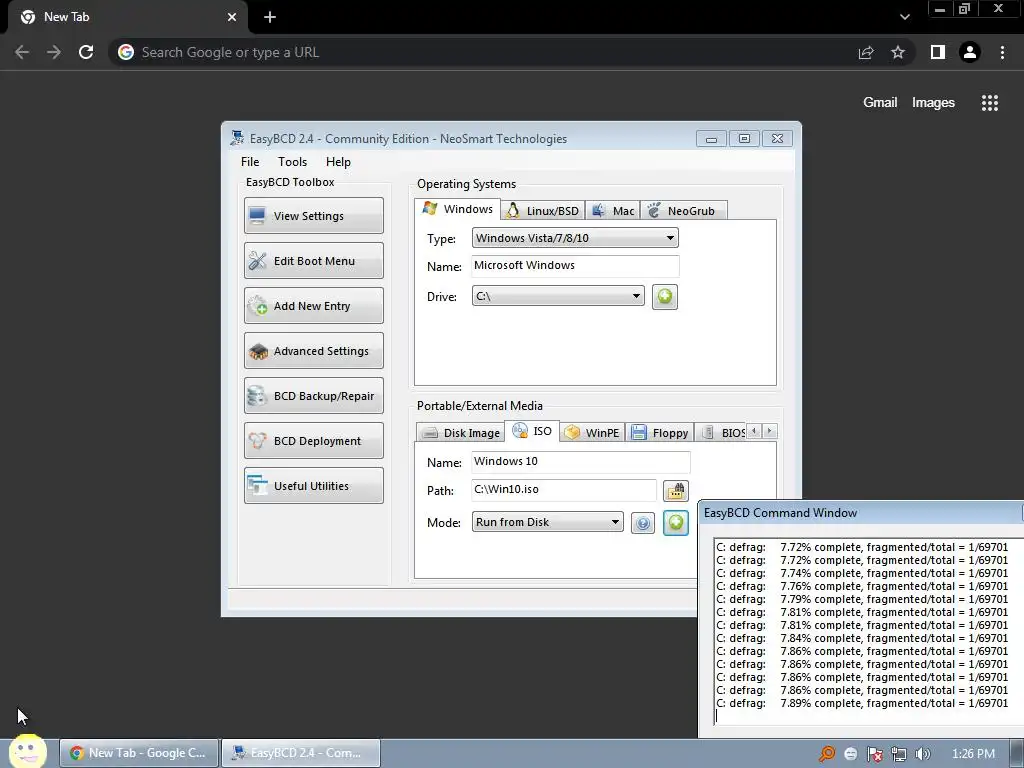The width and height of the screenshot is (1024, 768).
Task: Expand the Drive C:\ dropdown
Action: 558,296
